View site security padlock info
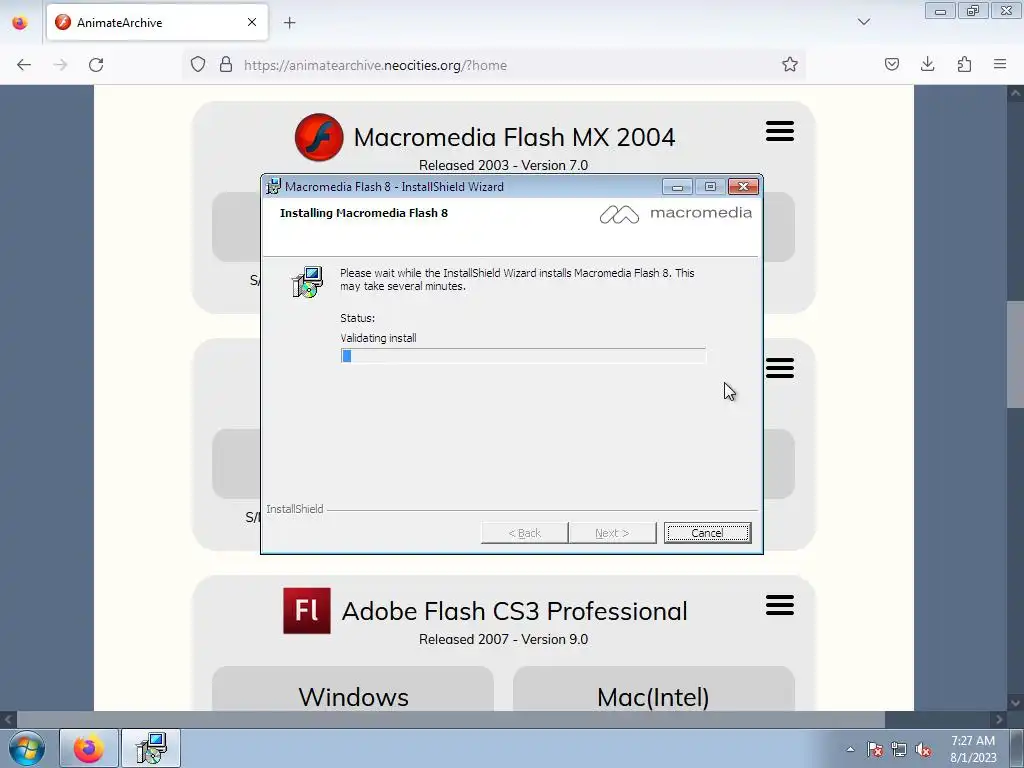This screenshot has height=768, width=1024. [x=226, y=65]
